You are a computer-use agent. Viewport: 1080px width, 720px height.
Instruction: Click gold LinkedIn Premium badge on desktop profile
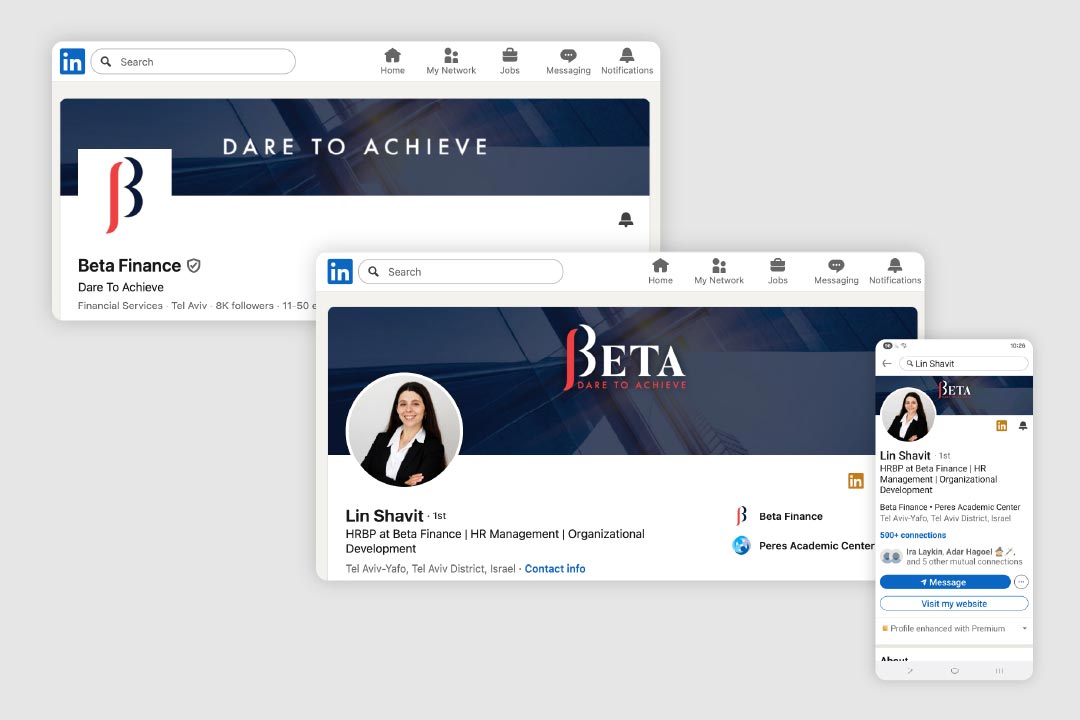tap(856, 481)
